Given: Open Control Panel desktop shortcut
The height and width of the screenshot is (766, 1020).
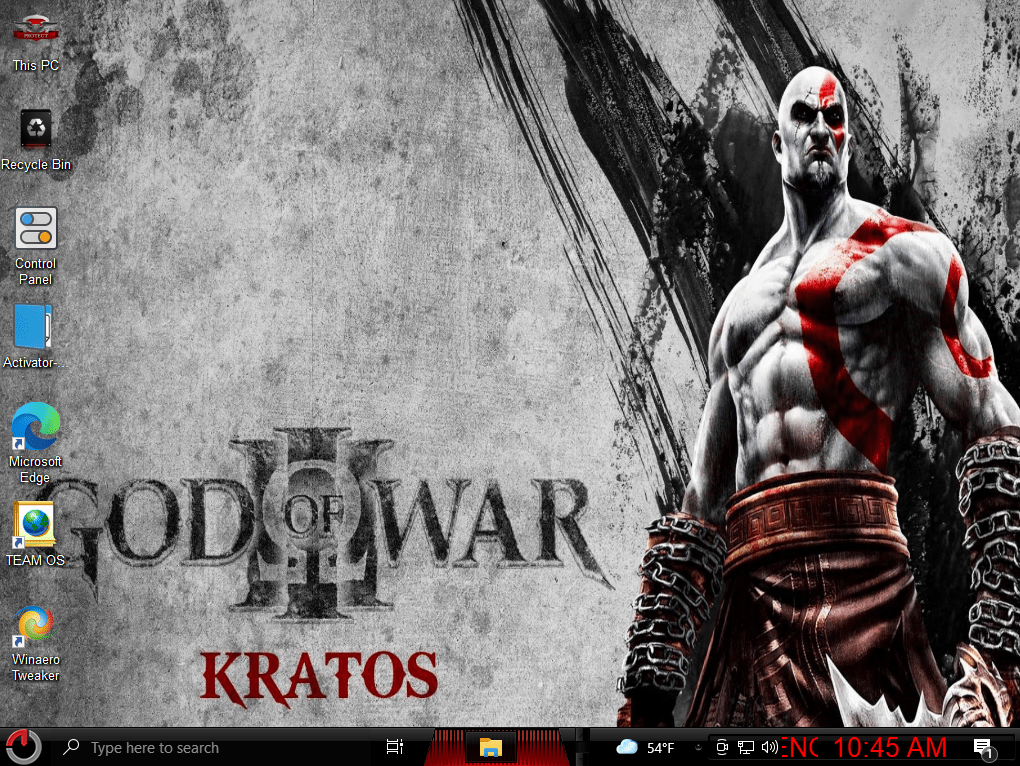Looking at the screenshot, I should 36,247.
